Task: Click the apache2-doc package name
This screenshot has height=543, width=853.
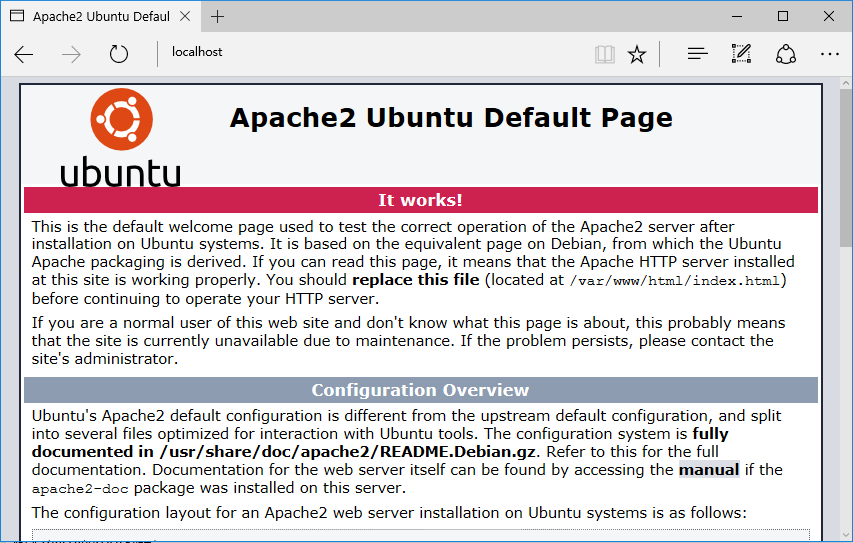Action: (80, 489)
